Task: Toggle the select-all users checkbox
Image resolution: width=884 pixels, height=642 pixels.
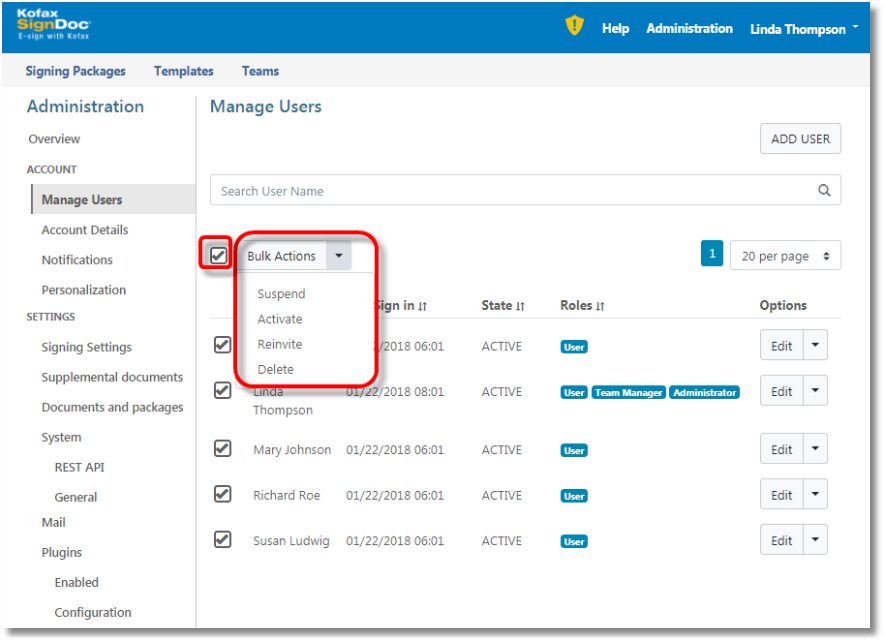Action: tap(218, 255)
